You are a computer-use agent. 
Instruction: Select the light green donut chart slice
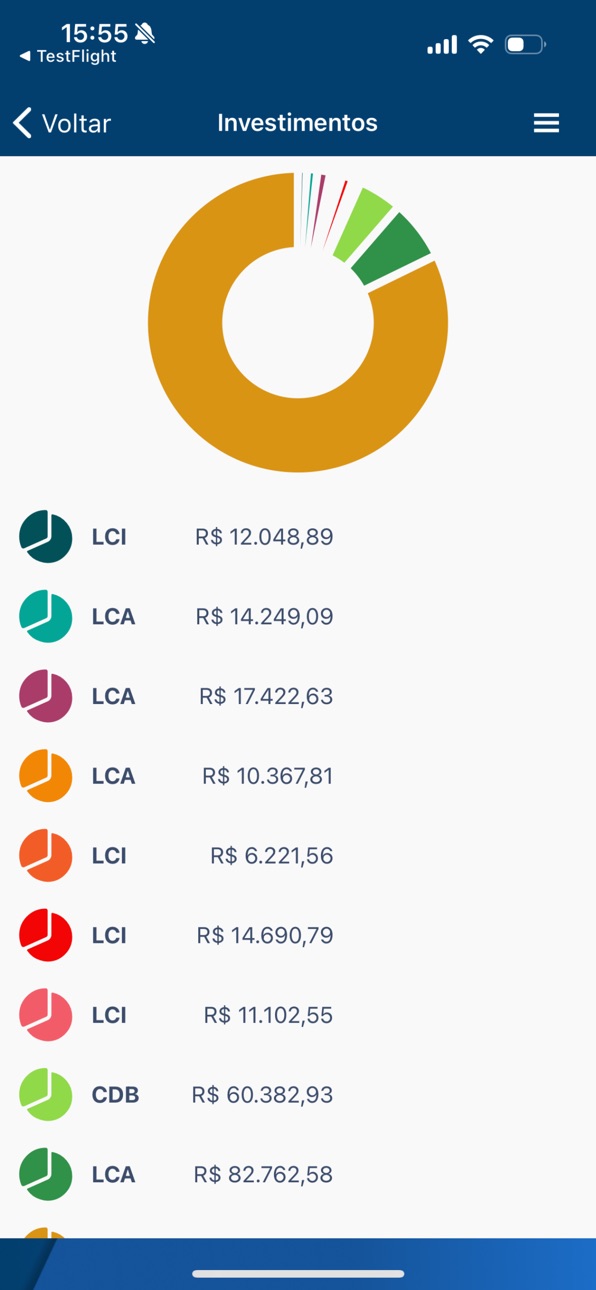[362, 224]
